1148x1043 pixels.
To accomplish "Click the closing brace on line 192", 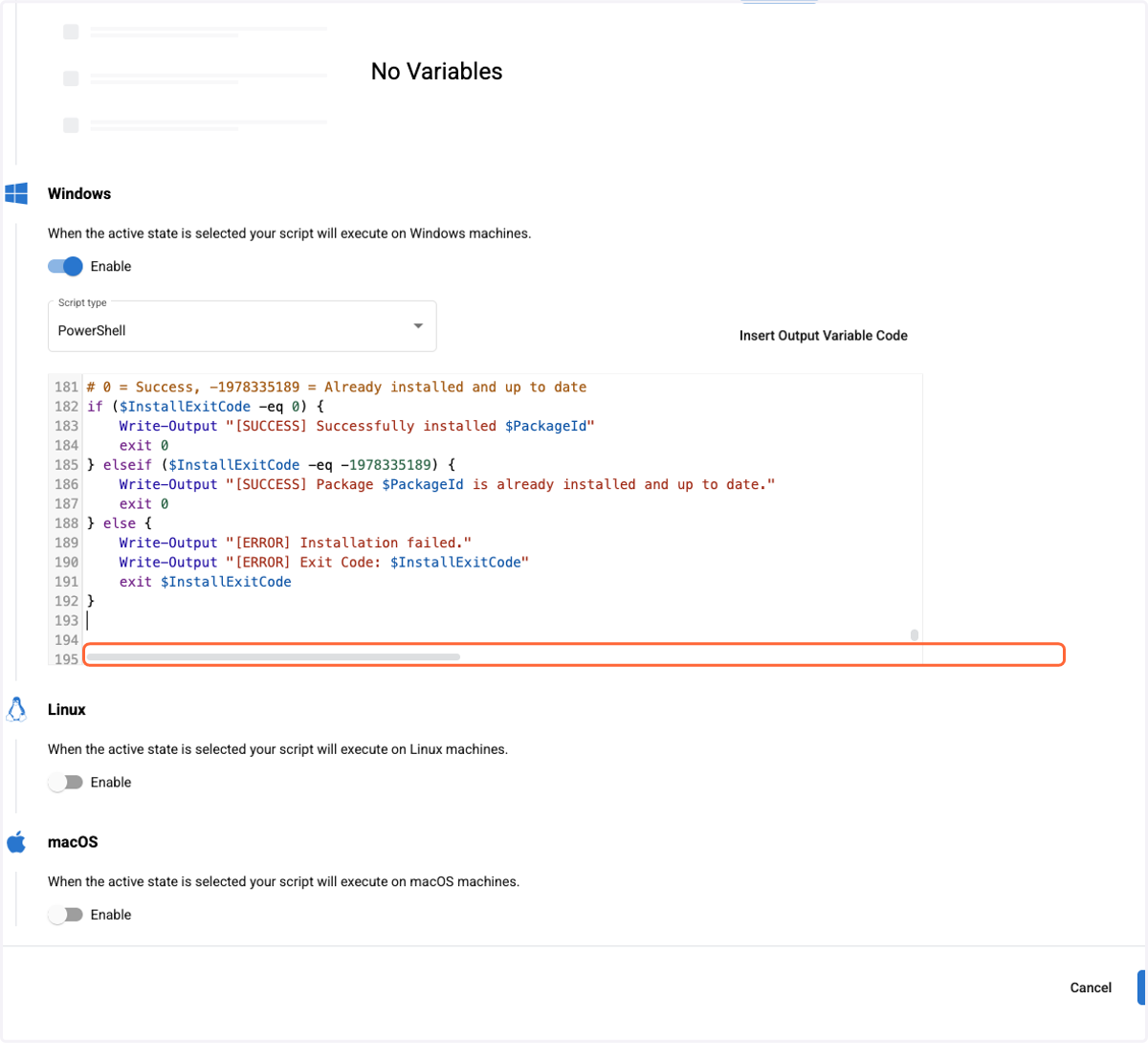I will tap(91, 601).
